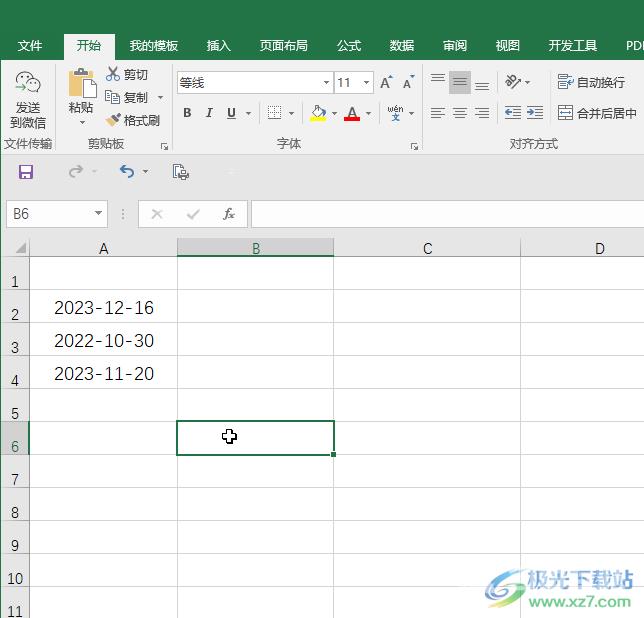Screen dimensions: 644x618
Task: Open the font group dialog launcher
Action: pyautogui.click(x=414, y=146)
